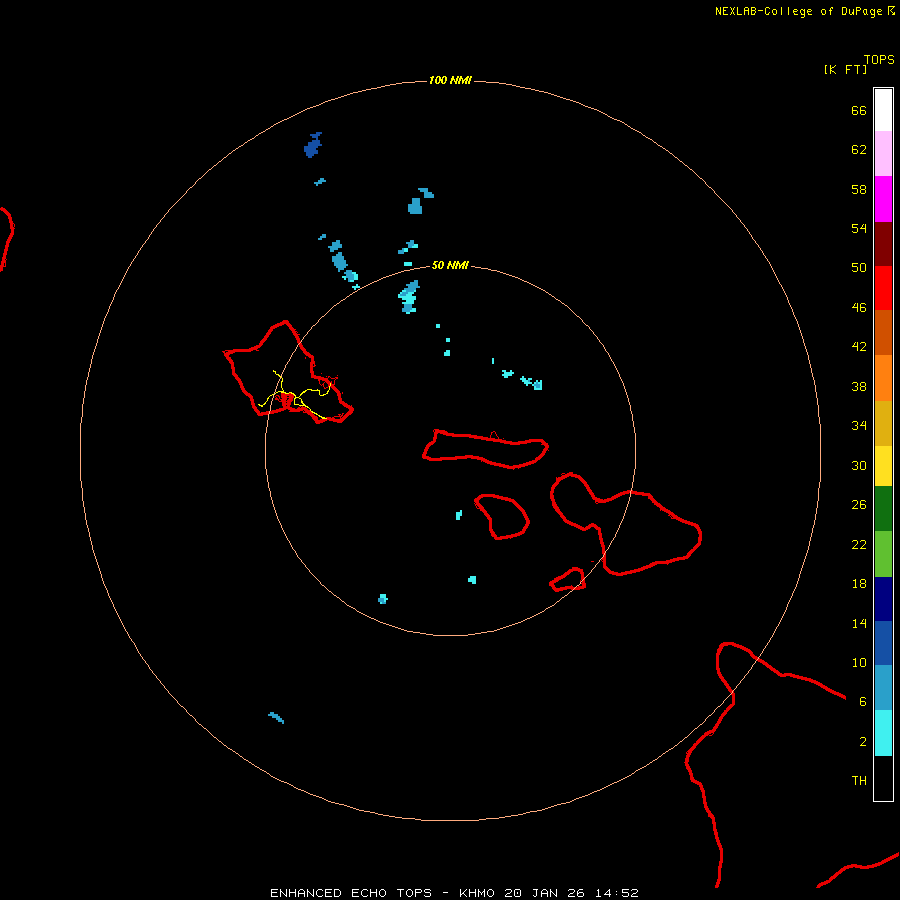
Task: Click the ENHANCED ECHO TOPS caption text
Action: [x=350, y=893]
